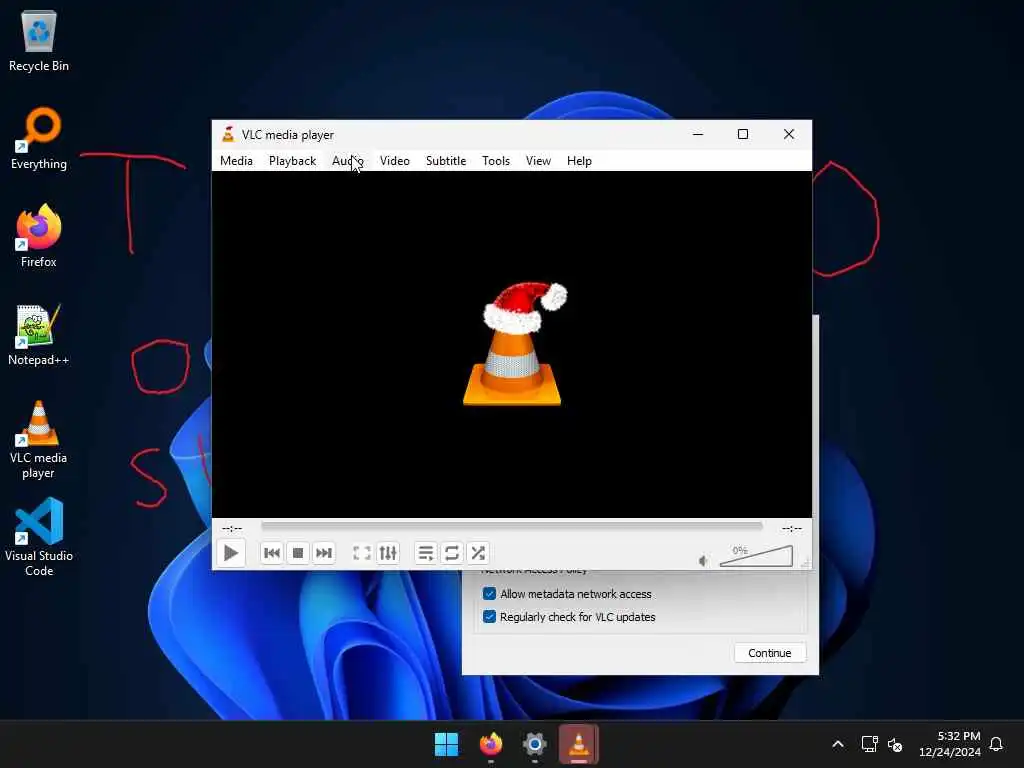
Task: Mute audio via speaker icon
Action: pos(703,560)
